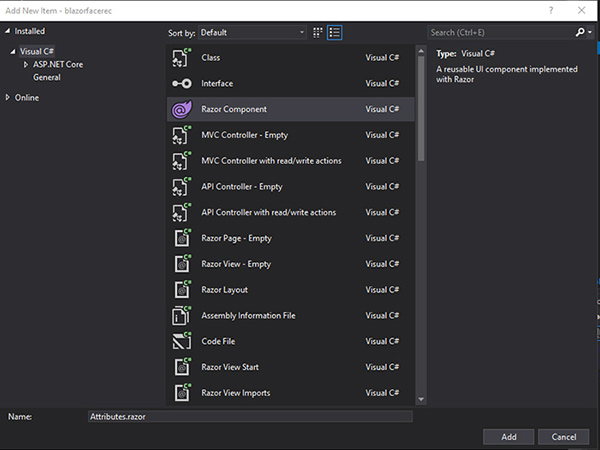600x450 pixels.
Task: Click the purple Razor Component icon
Action: coord(182,109)
